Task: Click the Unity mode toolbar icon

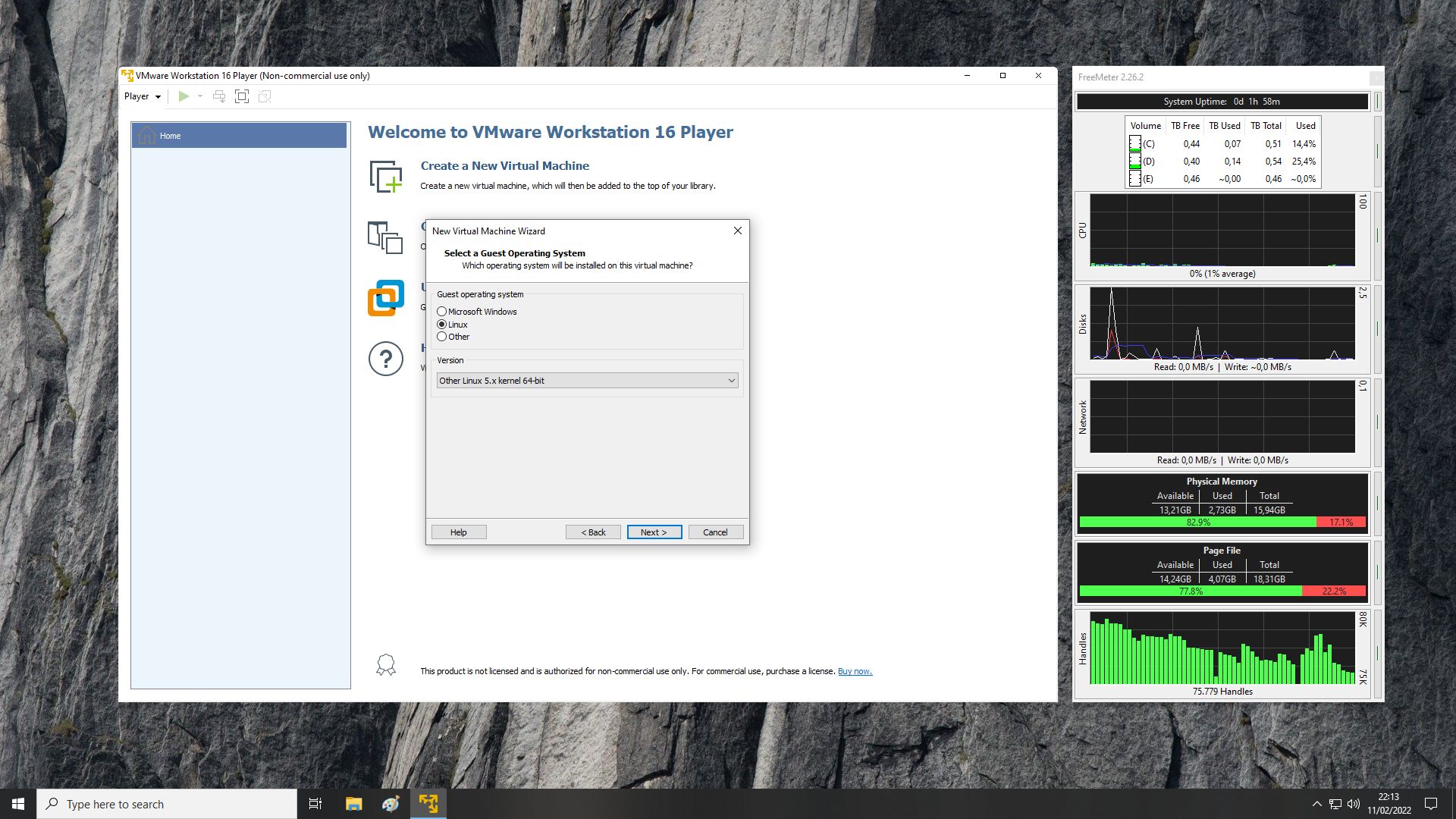Action: 265,96
